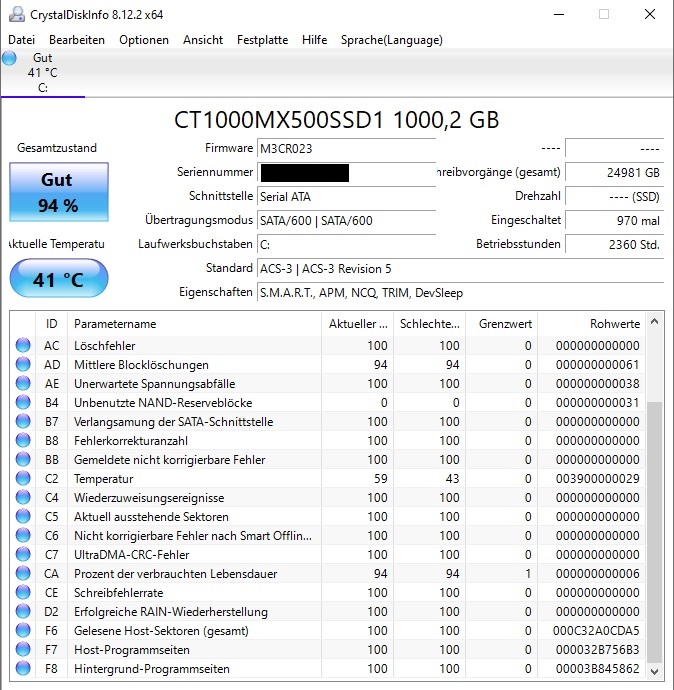Click status icon of CA Prozent der verbrauchten Lebensdauer
674x690 pixels.
[23, 573]
